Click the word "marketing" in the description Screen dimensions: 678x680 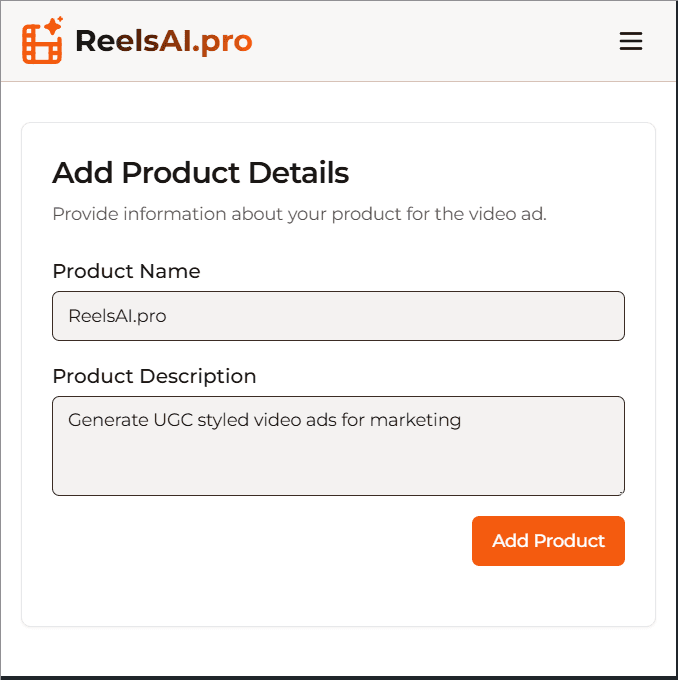point(415,420)
